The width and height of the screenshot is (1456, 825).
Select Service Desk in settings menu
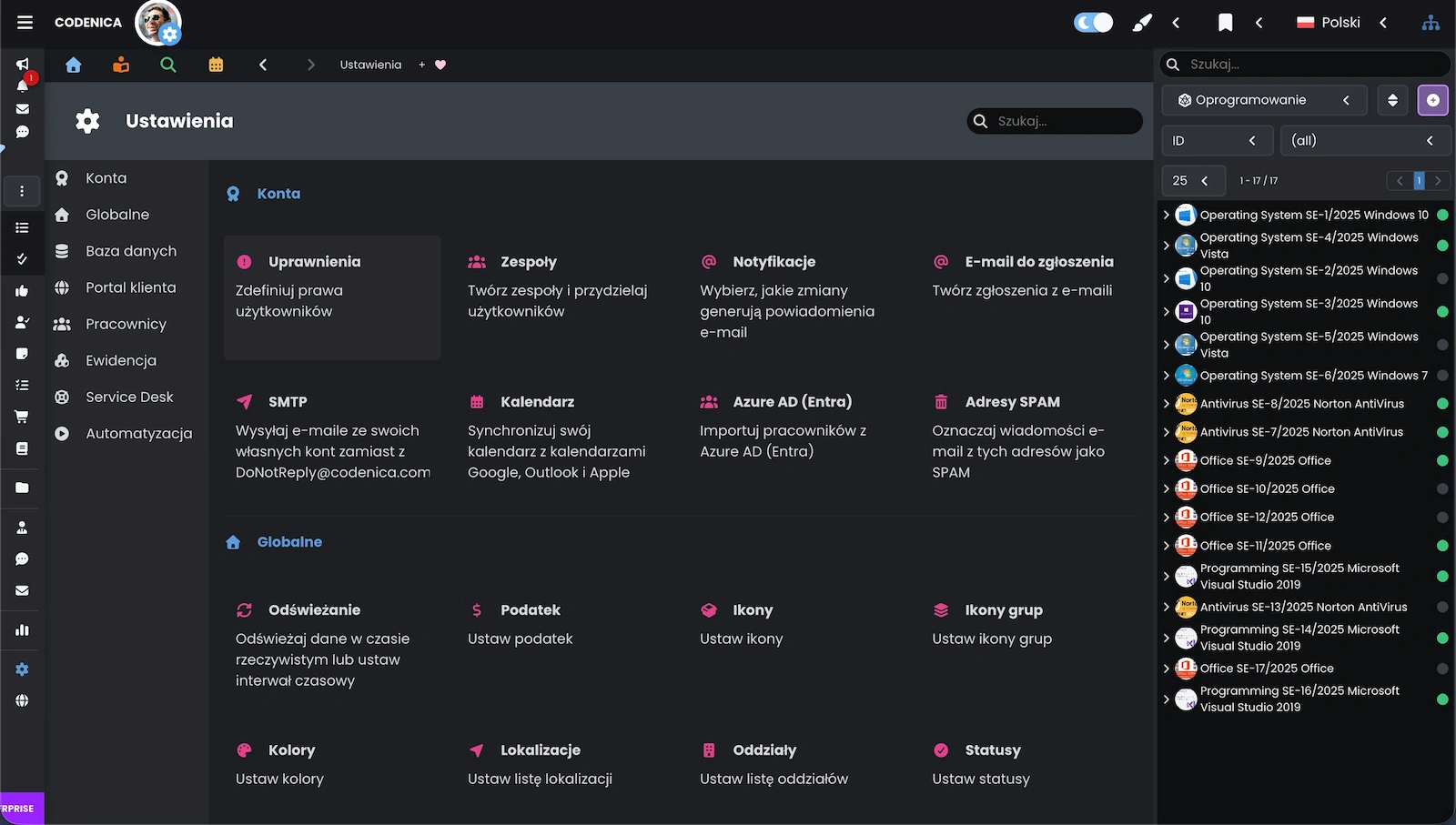pyautogui.click(x=129, y=397)
